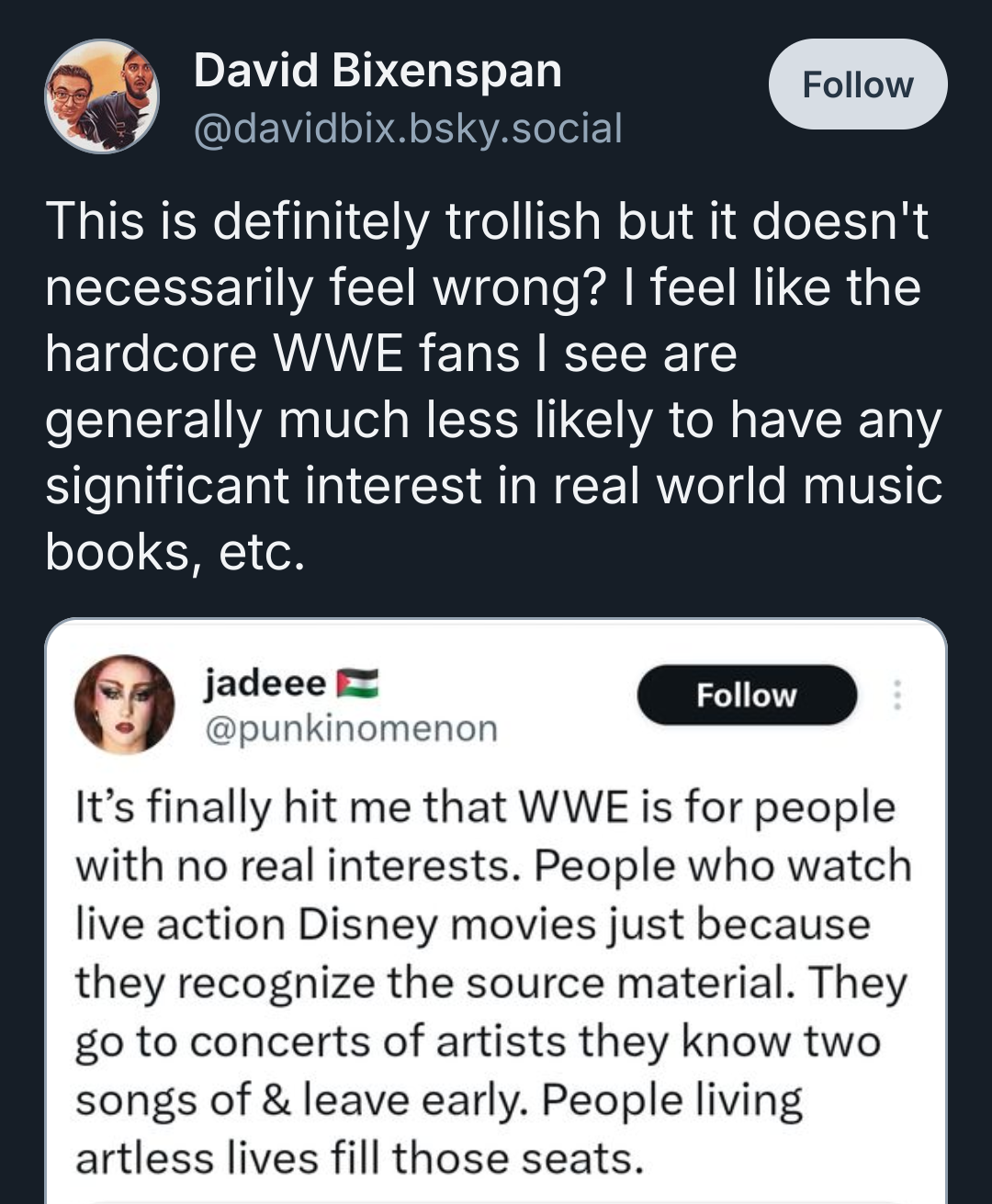
Task: Click the "live action Disney movies" line
Action: tap(472, 924)
